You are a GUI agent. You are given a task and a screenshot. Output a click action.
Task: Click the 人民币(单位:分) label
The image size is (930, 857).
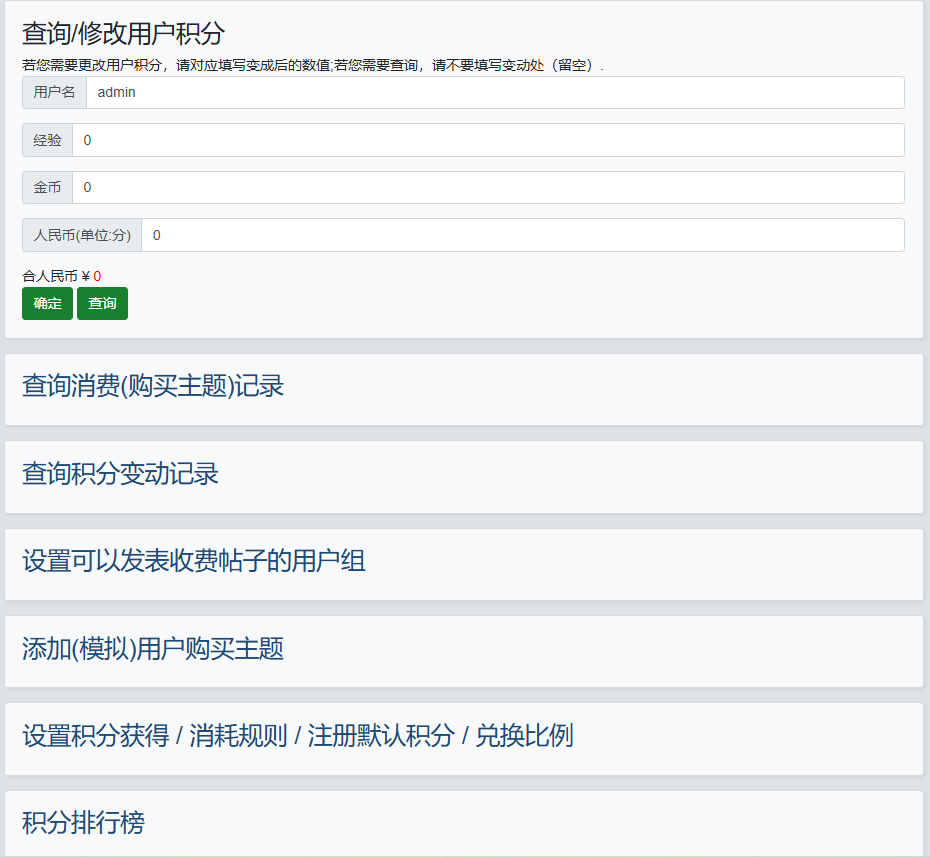point(82,235)
